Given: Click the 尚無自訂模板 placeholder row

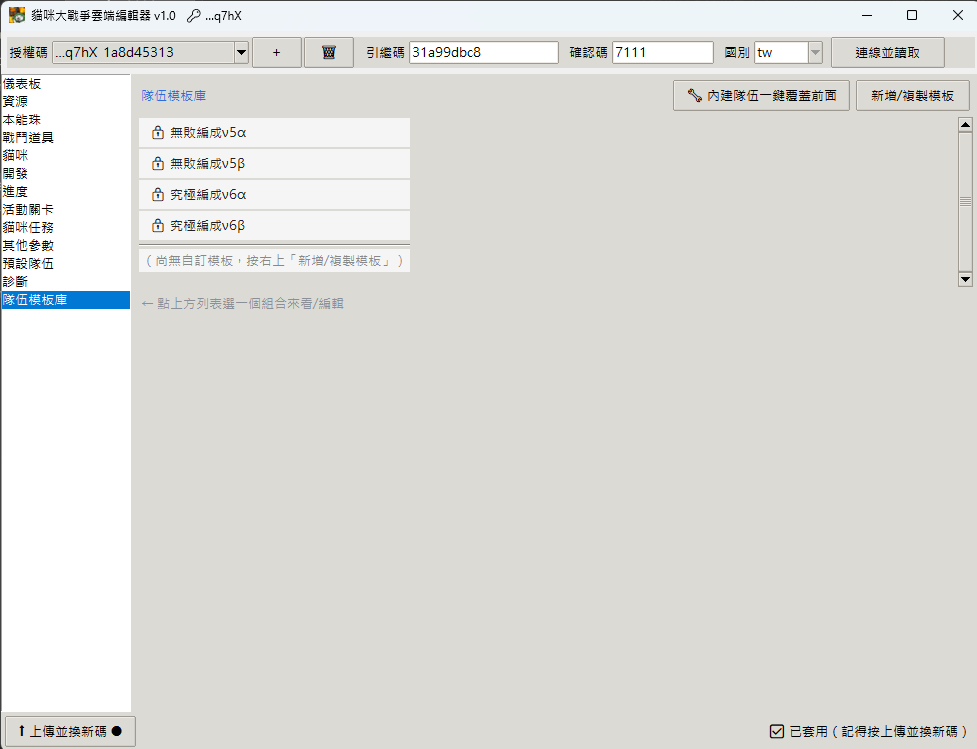Looking at the screenshot, I should 274,260.
